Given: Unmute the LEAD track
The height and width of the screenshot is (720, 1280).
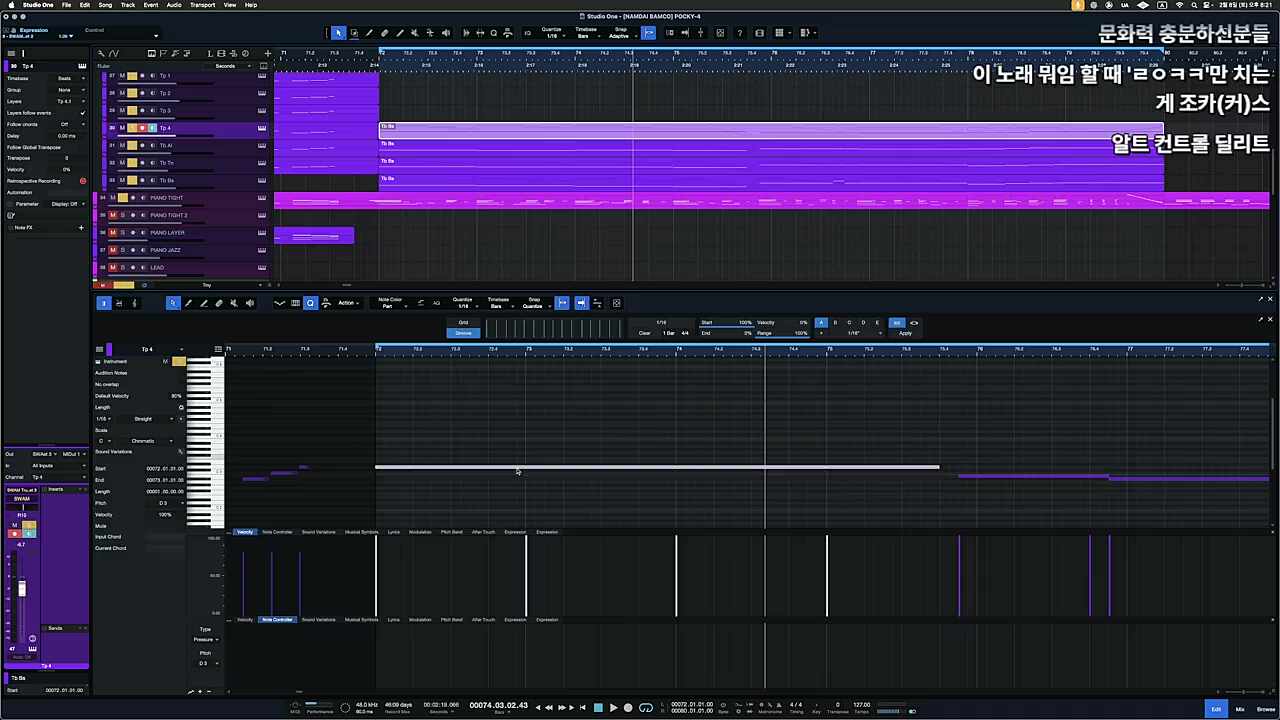Looking at the screenshot, I should click(x=112, y=268).
